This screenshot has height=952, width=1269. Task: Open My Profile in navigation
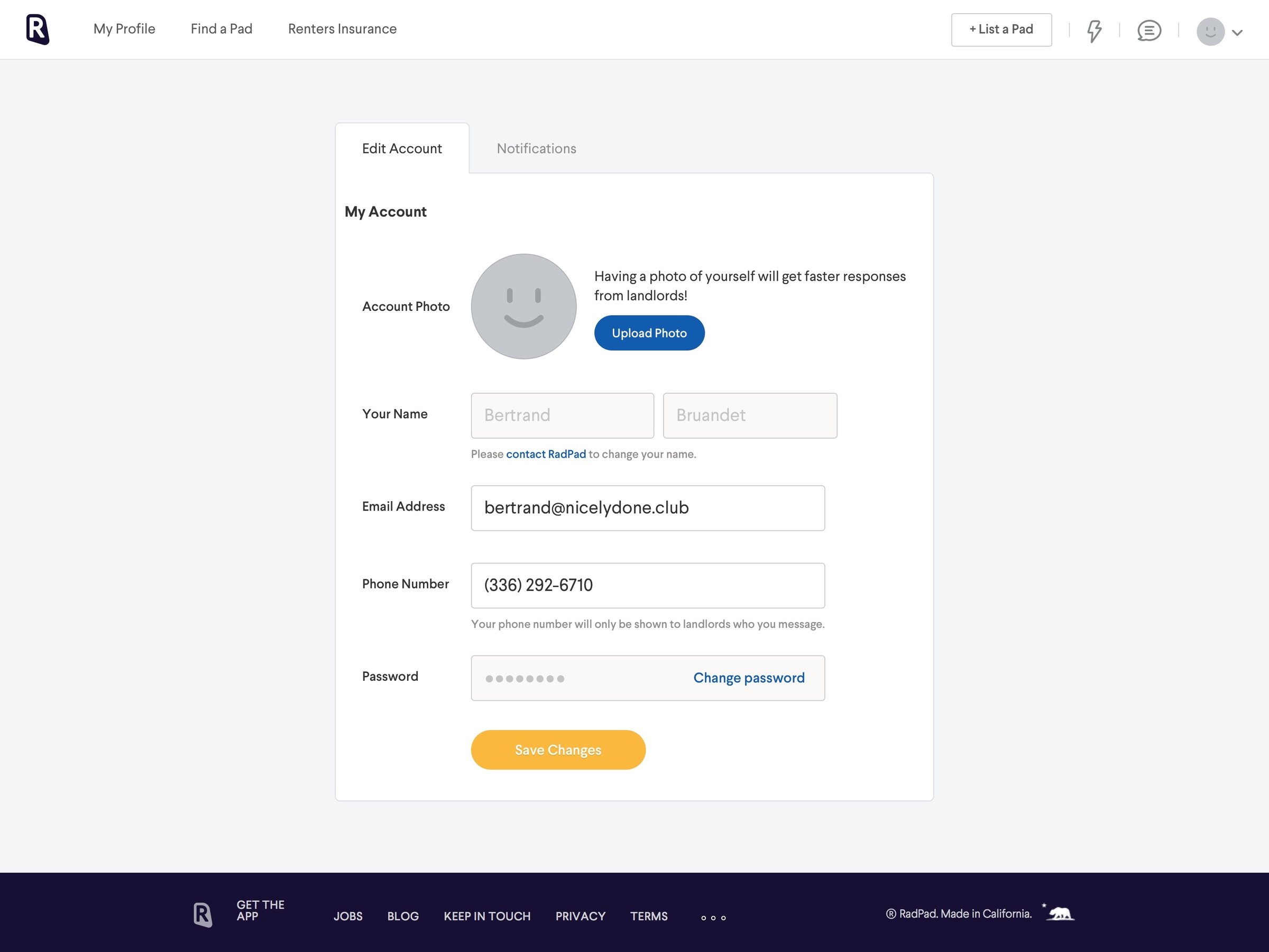(124, 29)
